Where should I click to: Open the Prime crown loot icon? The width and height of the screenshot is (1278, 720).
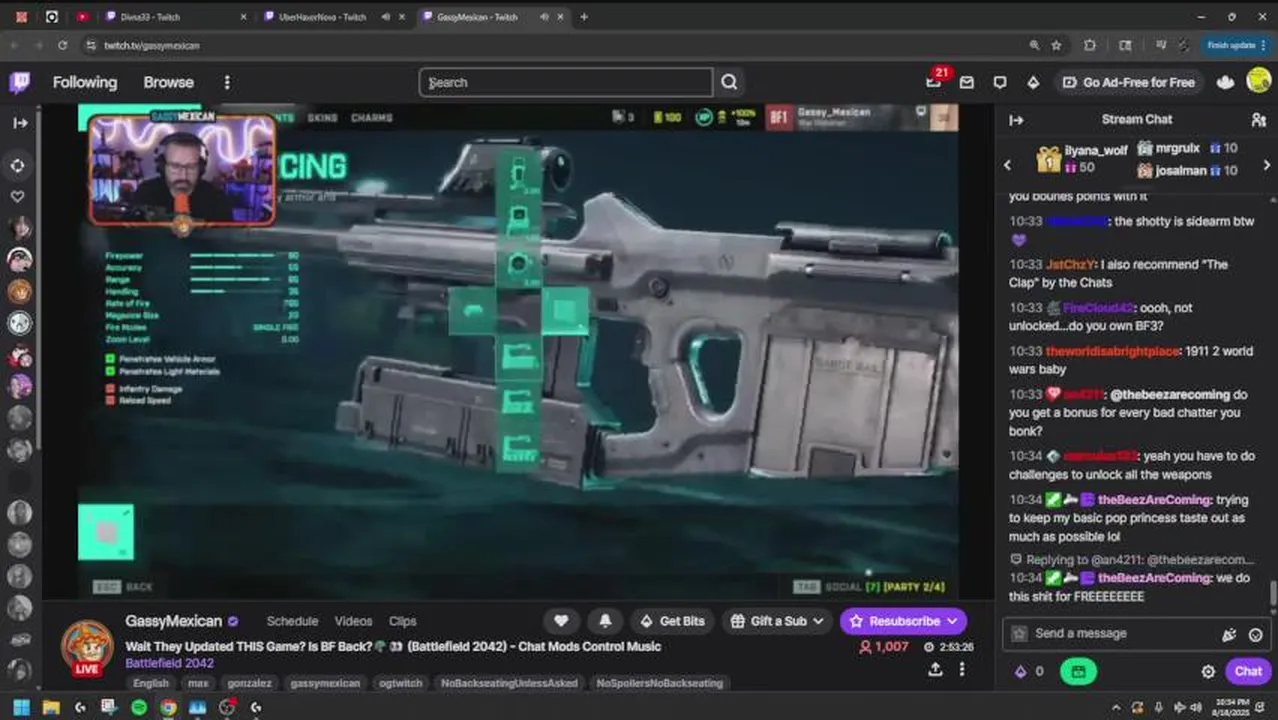coord(1225,82)
